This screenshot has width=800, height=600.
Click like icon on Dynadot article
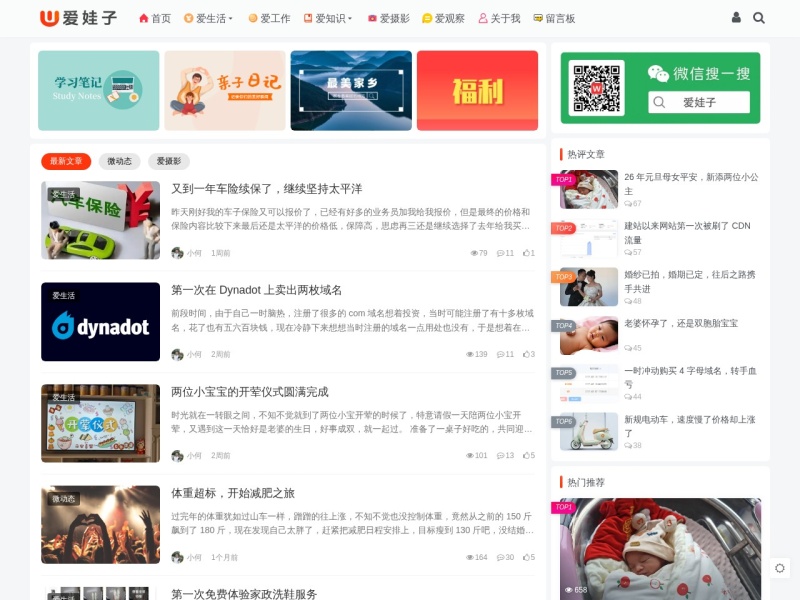point(526,354)
